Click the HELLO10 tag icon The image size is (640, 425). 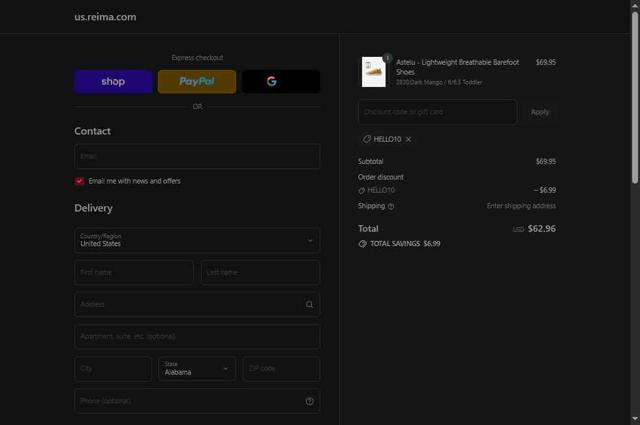[367, 139]
